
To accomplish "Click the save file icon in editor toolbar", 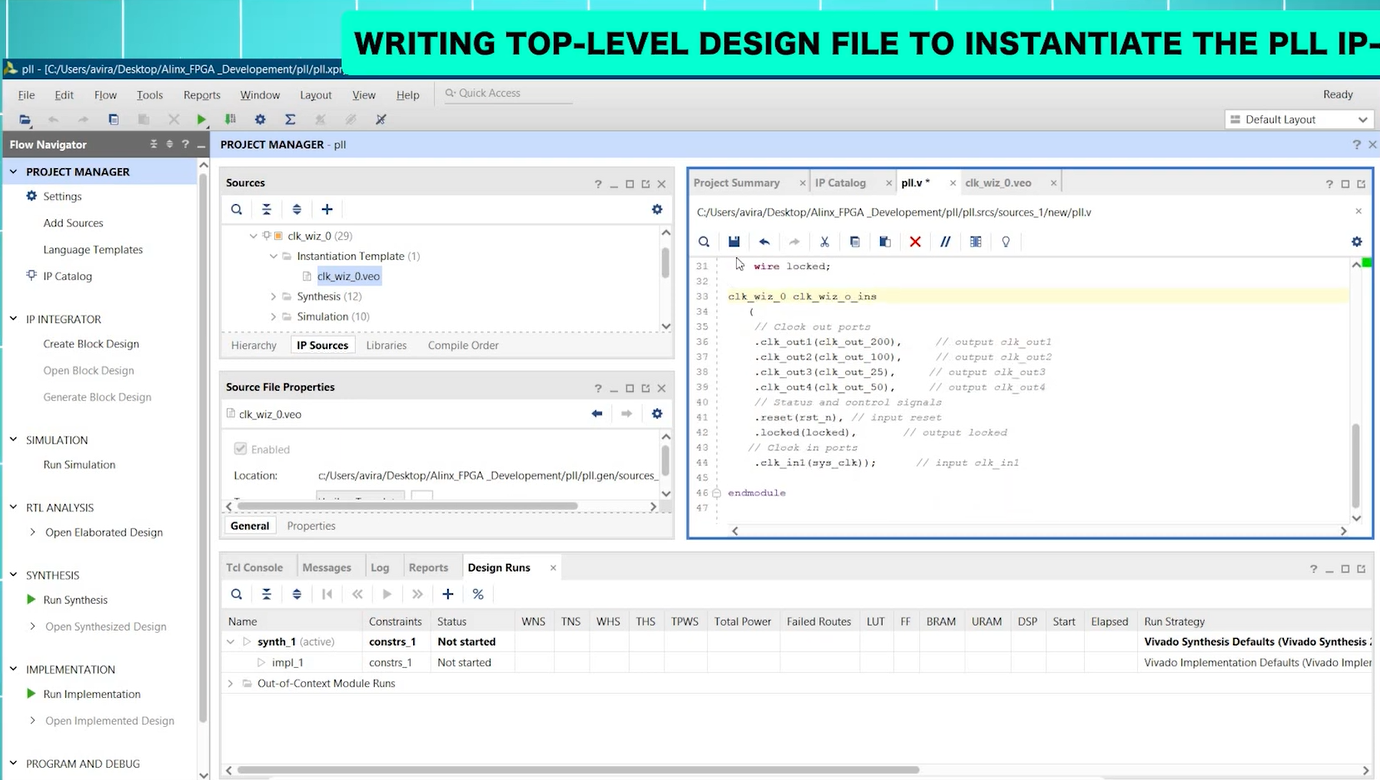I will coord(734,242).
